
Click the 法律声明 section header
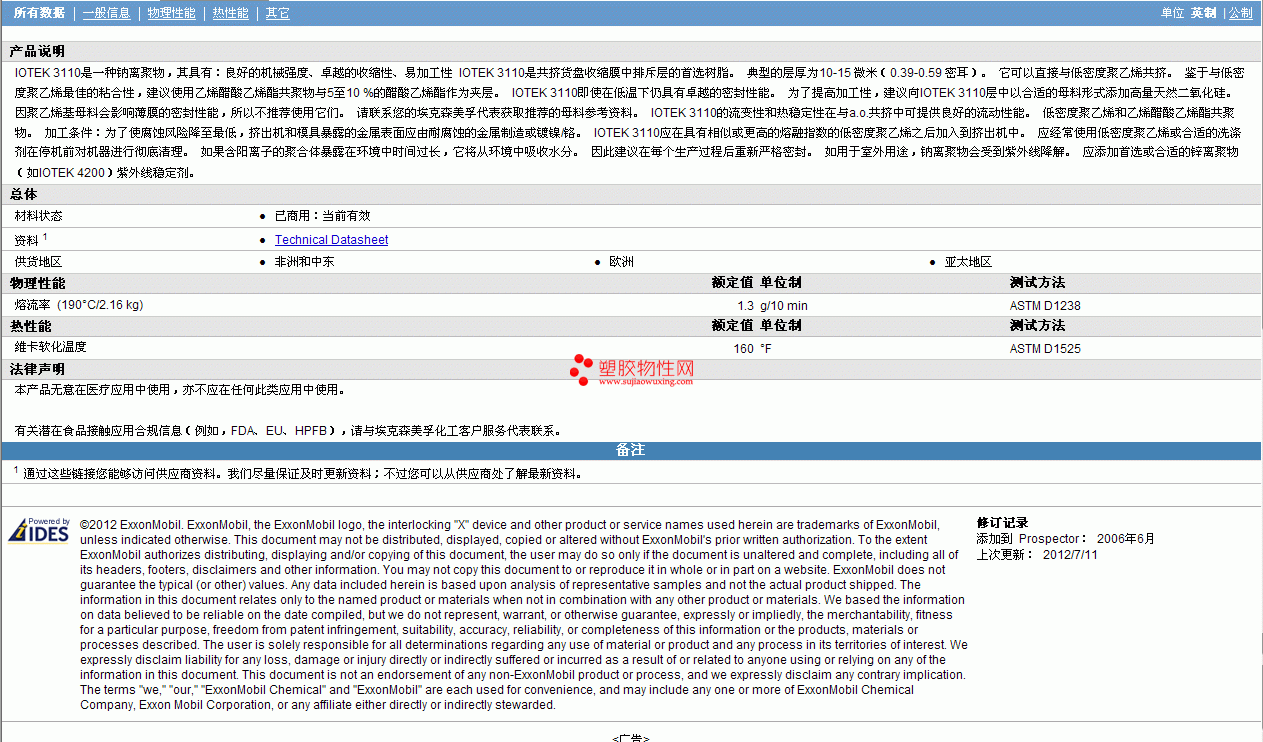[x=37, y=370]
